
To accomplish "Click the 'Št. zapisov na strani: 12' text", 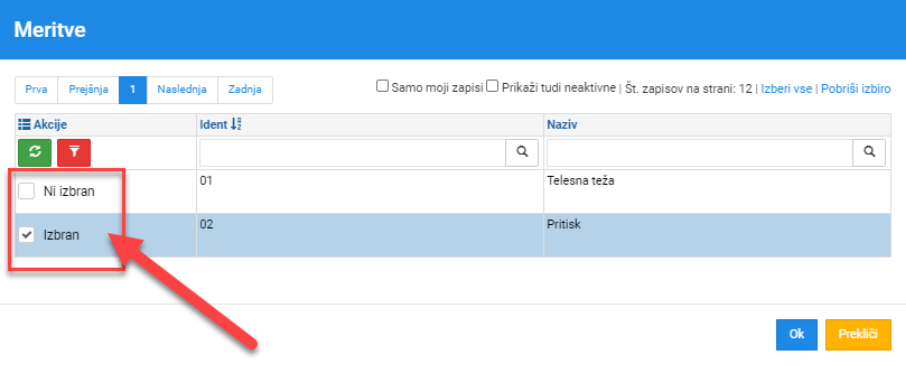I will pyautogui.click(x=688, y=89).
